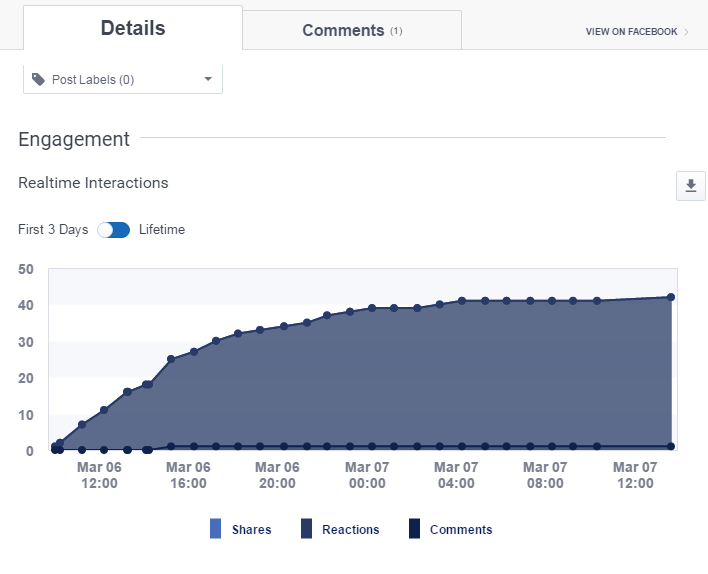Click the download chart icon
708x574 pixels.
[690, 186]
